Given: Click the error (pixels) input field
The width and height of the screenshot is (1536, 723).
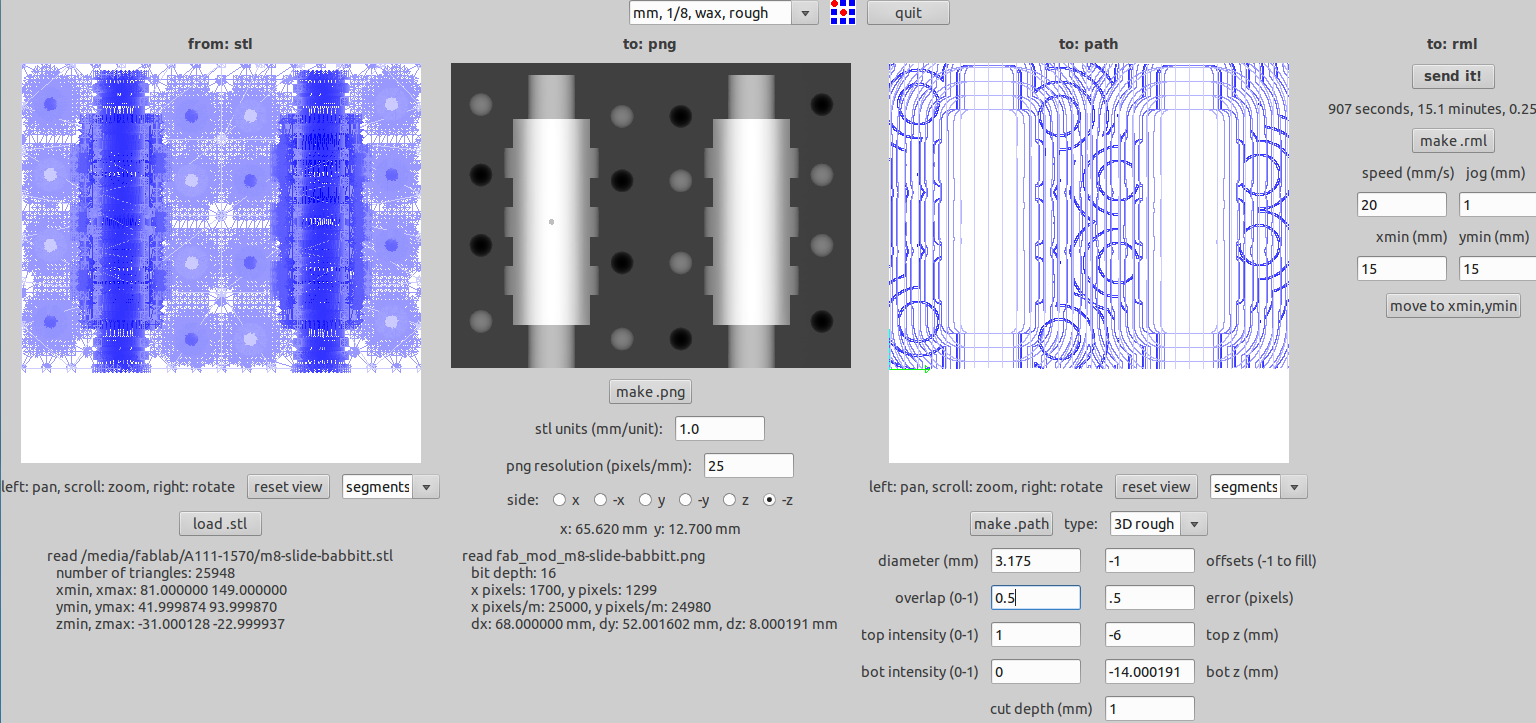Looking at the screenshot, I should coord(1150,598).
